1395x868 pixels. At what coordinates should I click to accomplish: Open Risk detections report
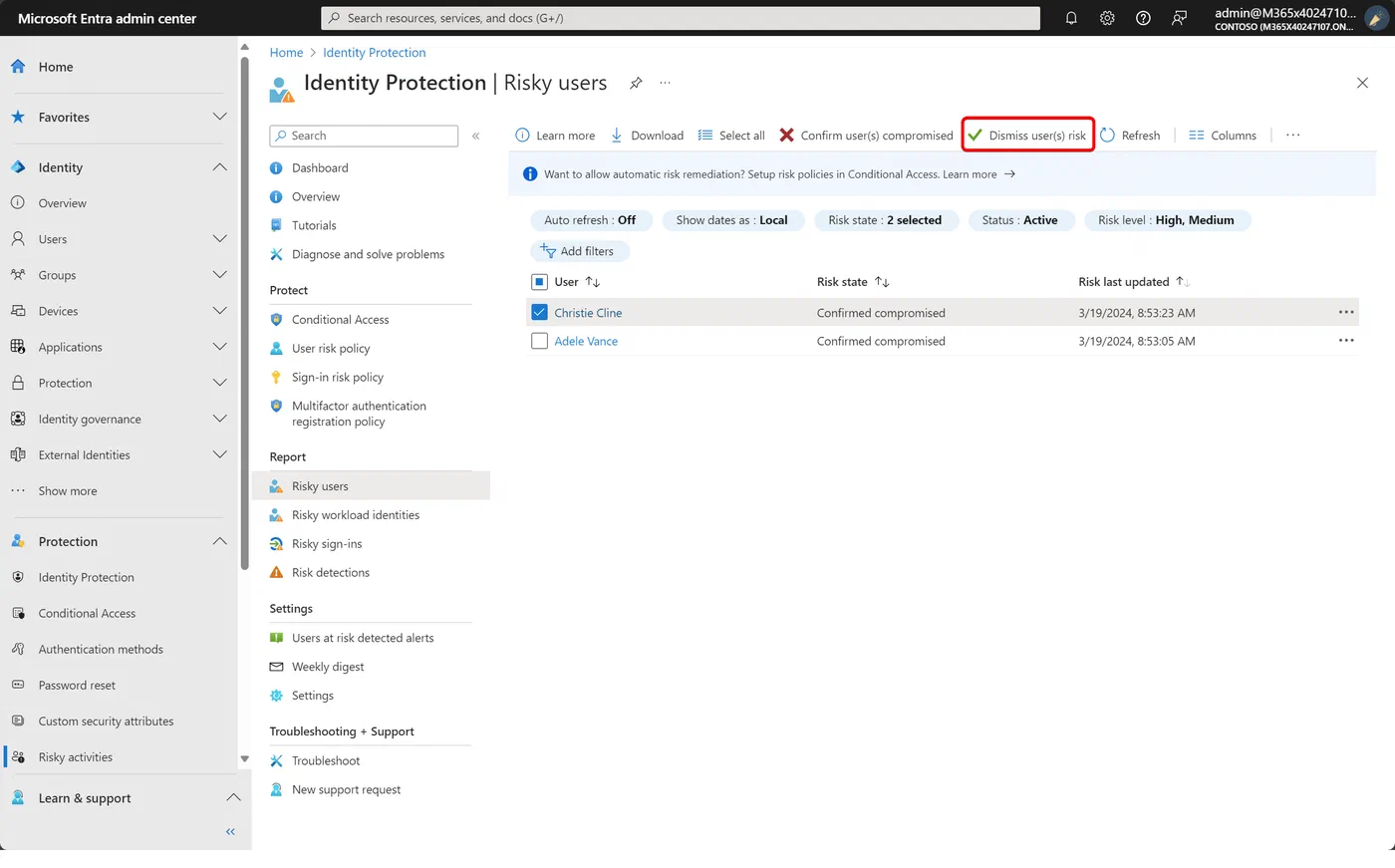(x=331, y=573)
